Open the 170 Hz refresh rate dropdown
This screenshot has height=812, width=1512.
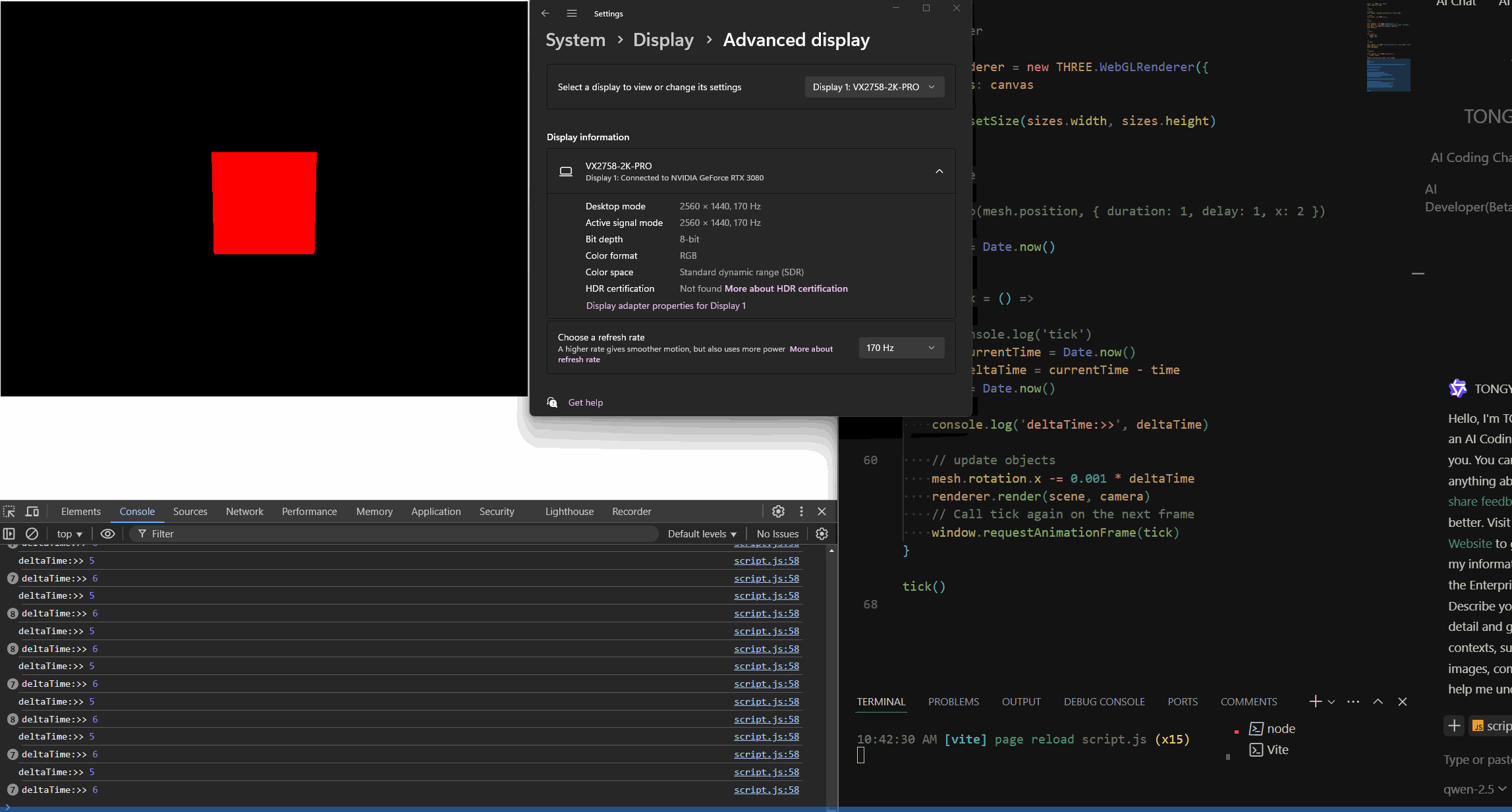pos(901,348)
